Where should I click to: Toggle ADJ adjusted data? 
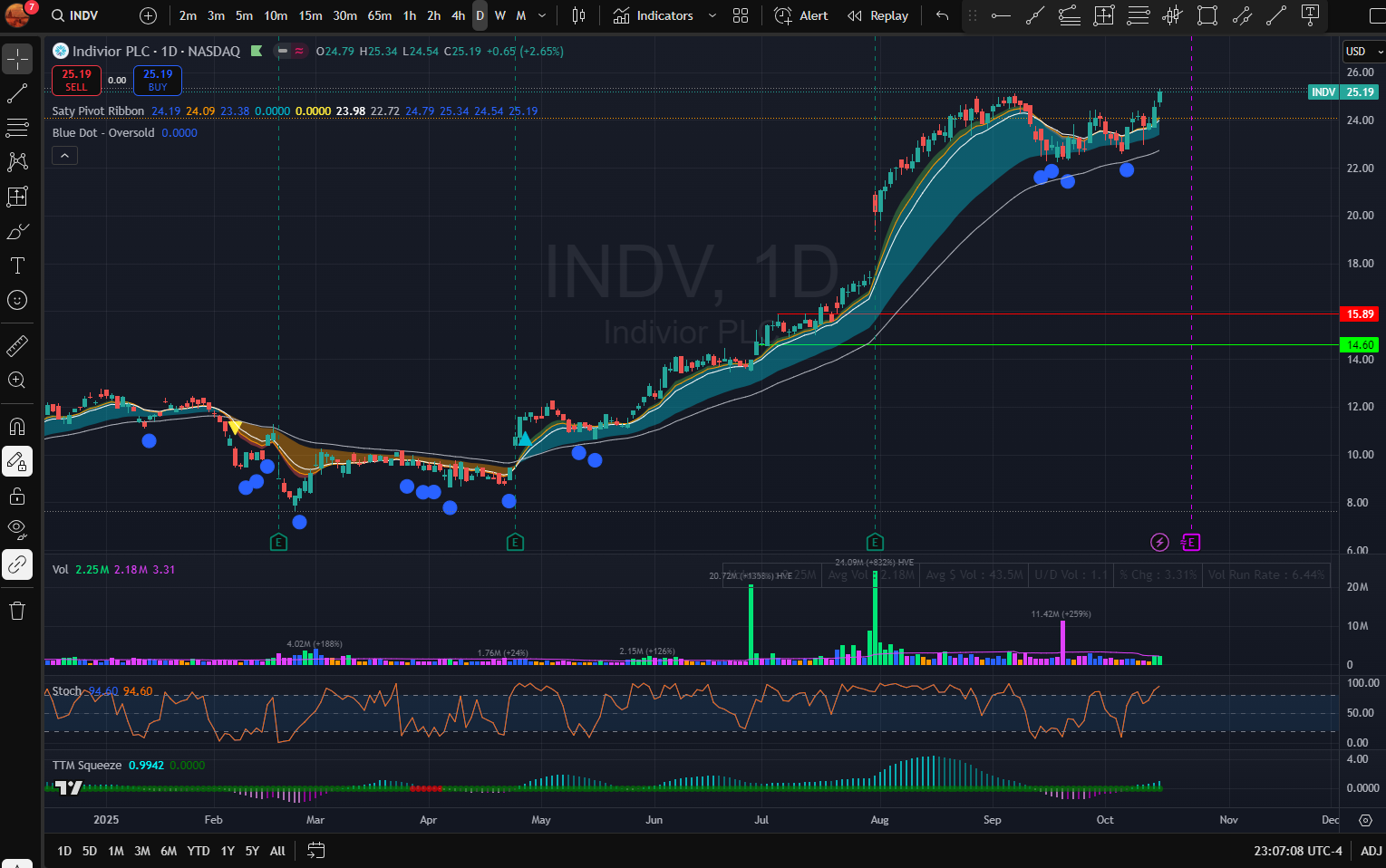(1371, 851)
